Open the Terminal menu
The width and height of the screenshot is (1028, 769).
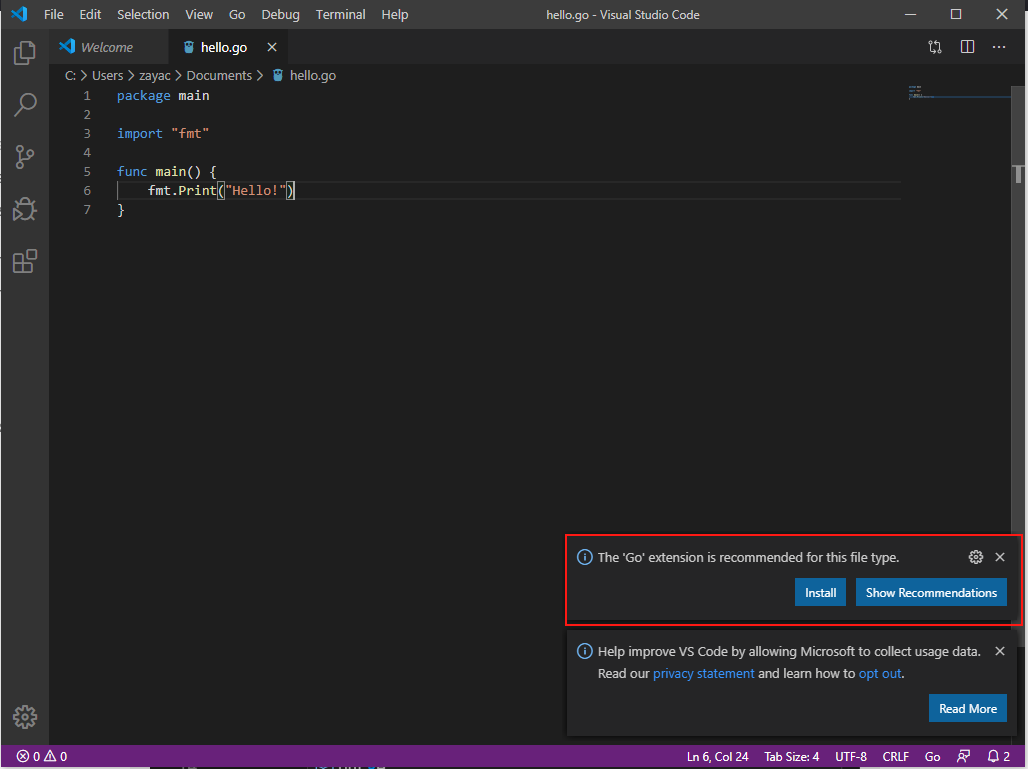click(340, 14)
